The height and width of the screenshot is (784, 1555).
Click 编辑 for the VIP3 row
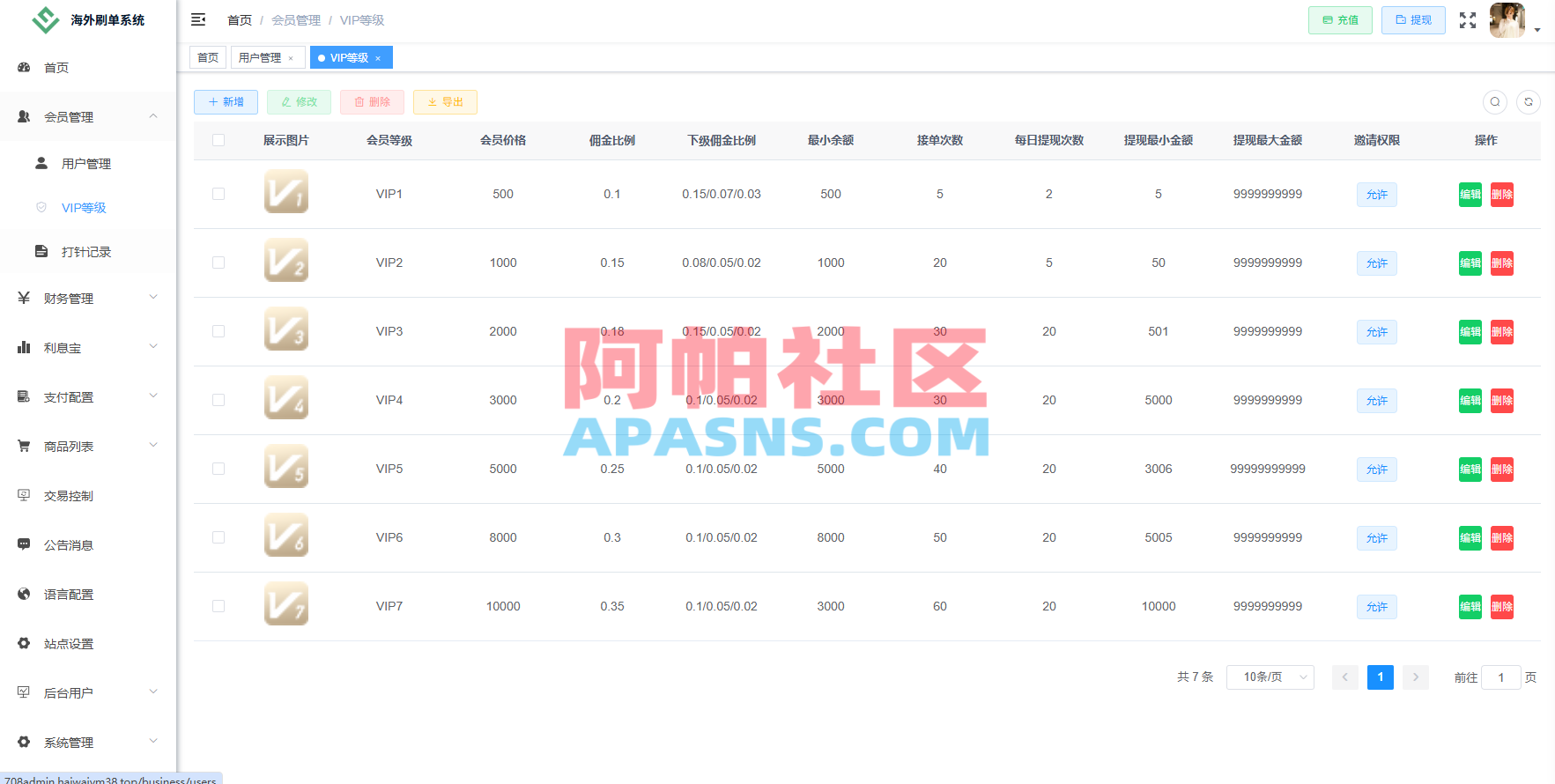click(1470, 332)
